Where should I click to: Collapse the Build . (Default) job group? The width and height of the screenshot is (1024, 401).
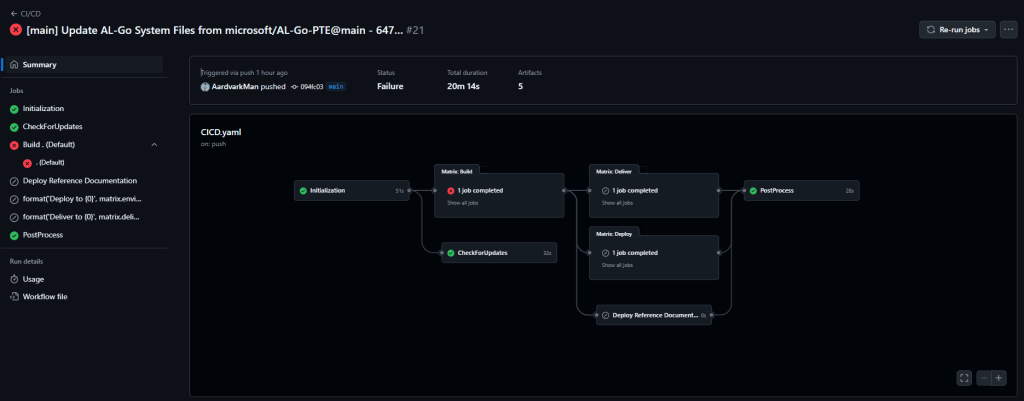coord(154,145)
